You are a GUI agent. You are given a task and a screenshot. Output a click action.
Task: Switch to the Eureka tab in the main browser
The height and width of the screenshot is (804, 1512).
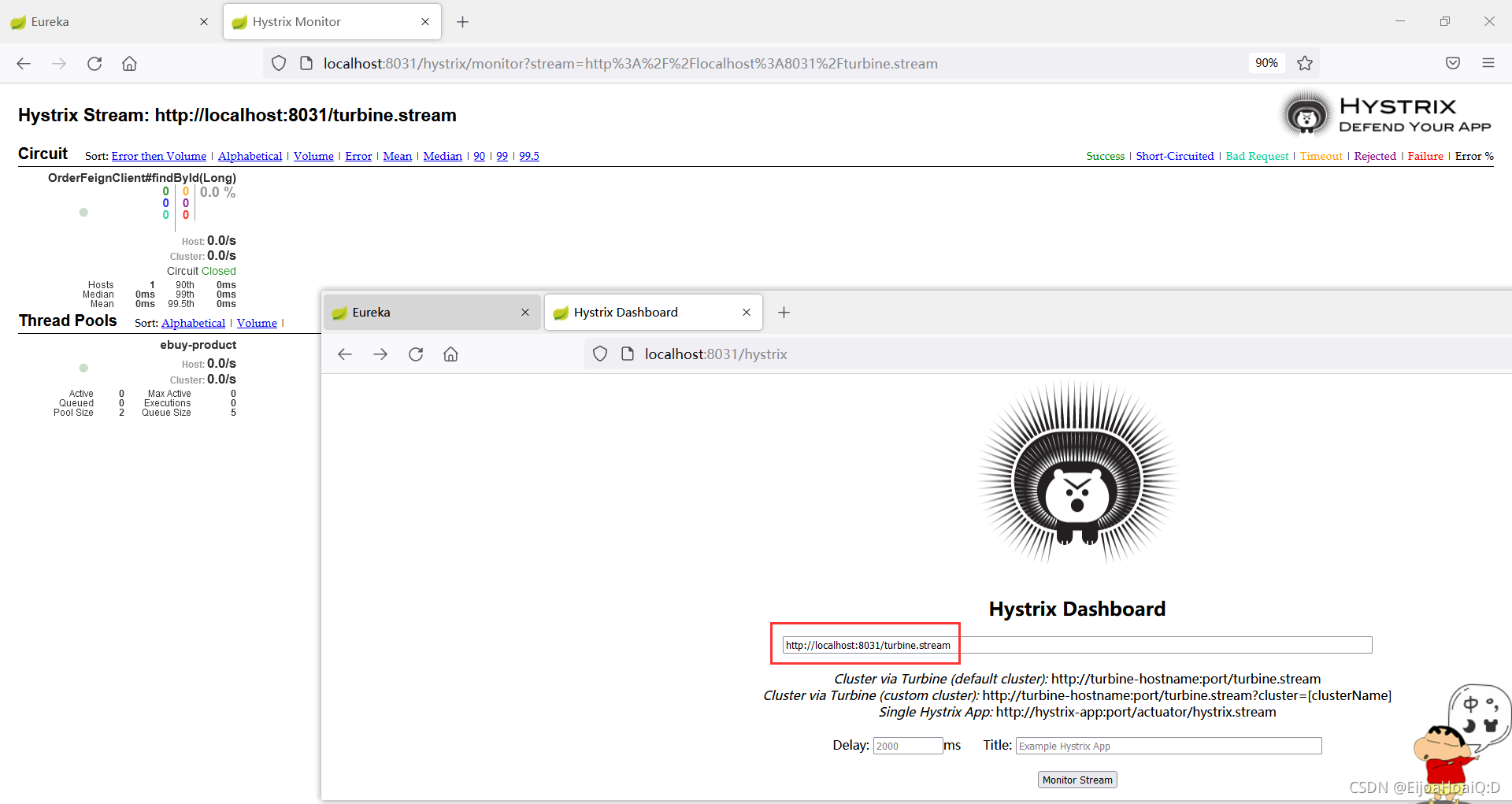[x=110, y=22]
